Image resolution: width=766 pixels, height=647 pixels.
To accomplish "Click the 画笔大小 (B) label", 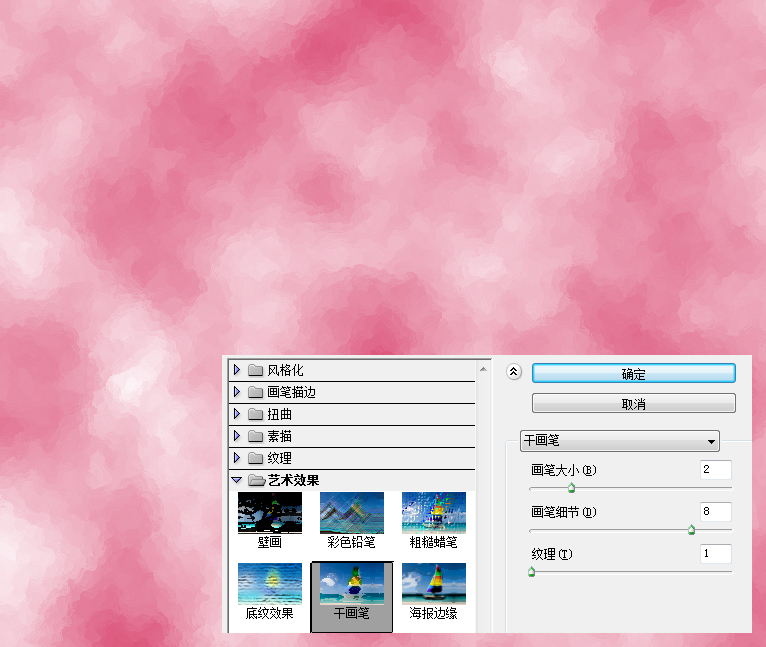I will [x=564, y=470].
